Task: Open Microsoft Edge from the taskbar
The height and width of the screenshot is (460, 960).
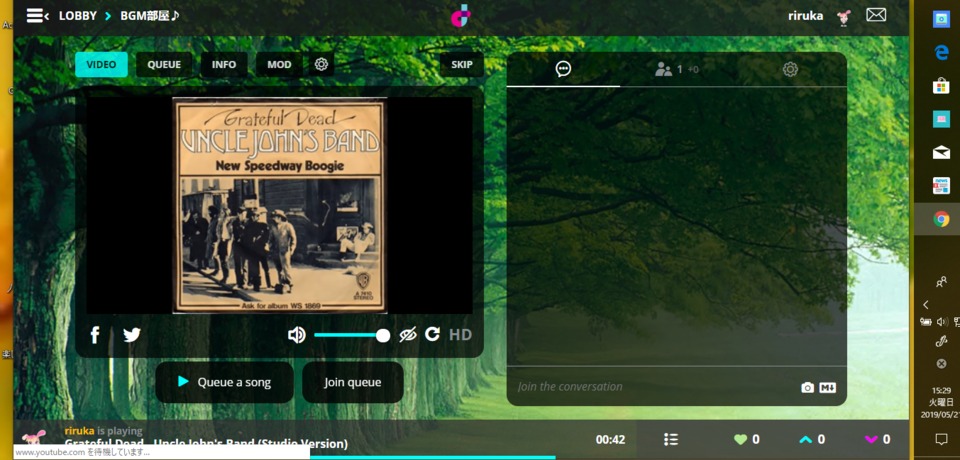Action: [941, 53]
